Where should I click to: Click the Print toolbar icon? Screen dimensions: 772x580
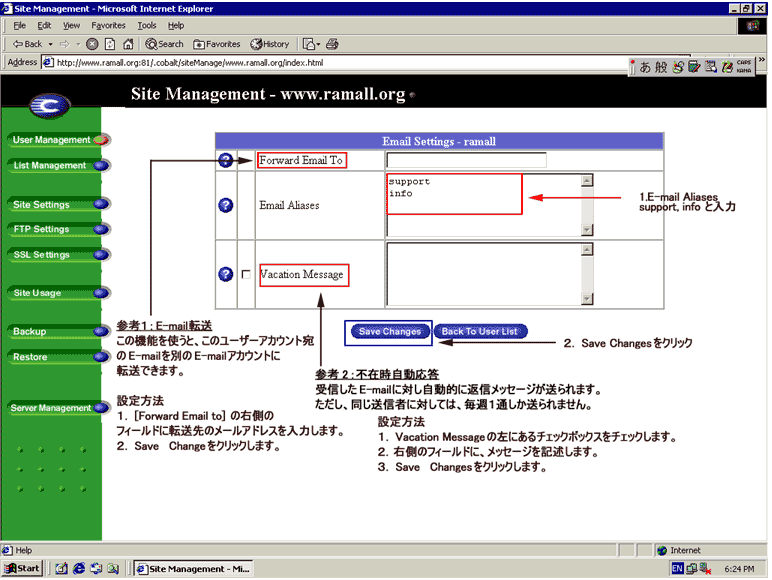(x=332, y=44)
